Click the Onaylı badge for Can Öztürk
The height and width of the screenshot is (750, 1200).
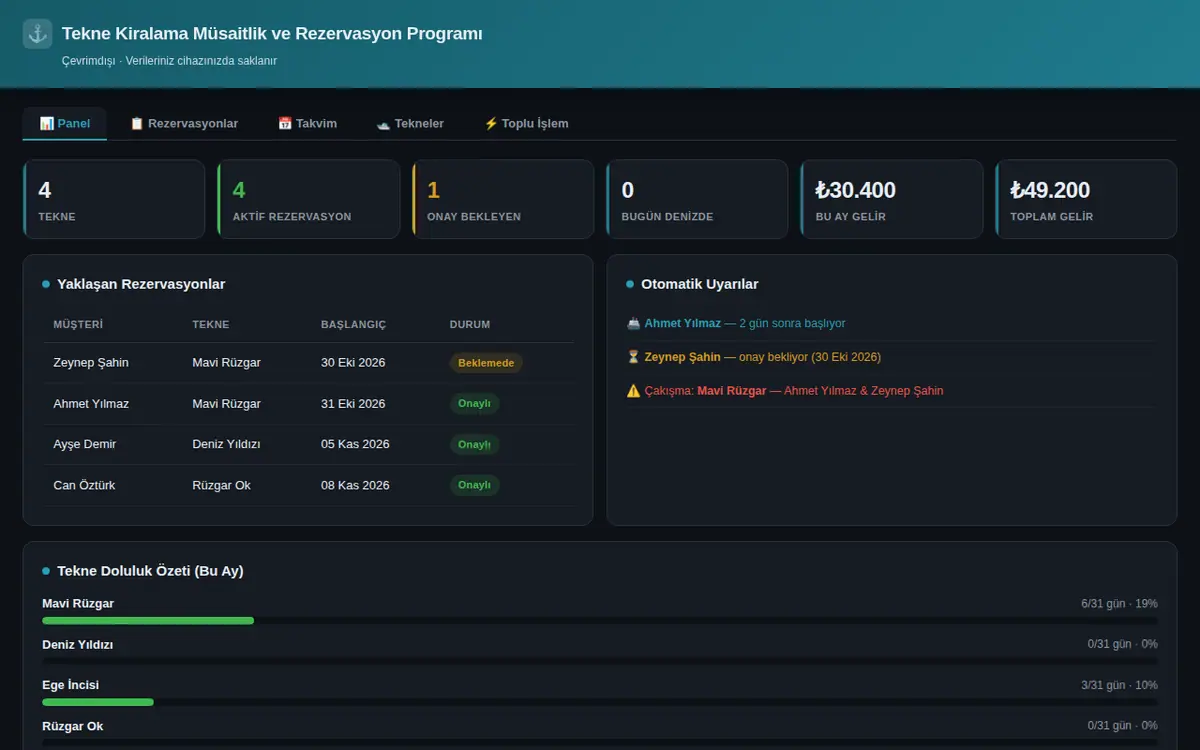tap(474, 485)
